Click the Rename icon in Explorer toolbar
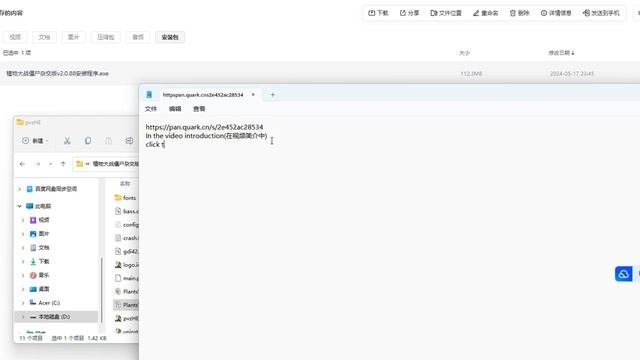The height and width of the screenshot is (360, 640). [x=129, y=141]
